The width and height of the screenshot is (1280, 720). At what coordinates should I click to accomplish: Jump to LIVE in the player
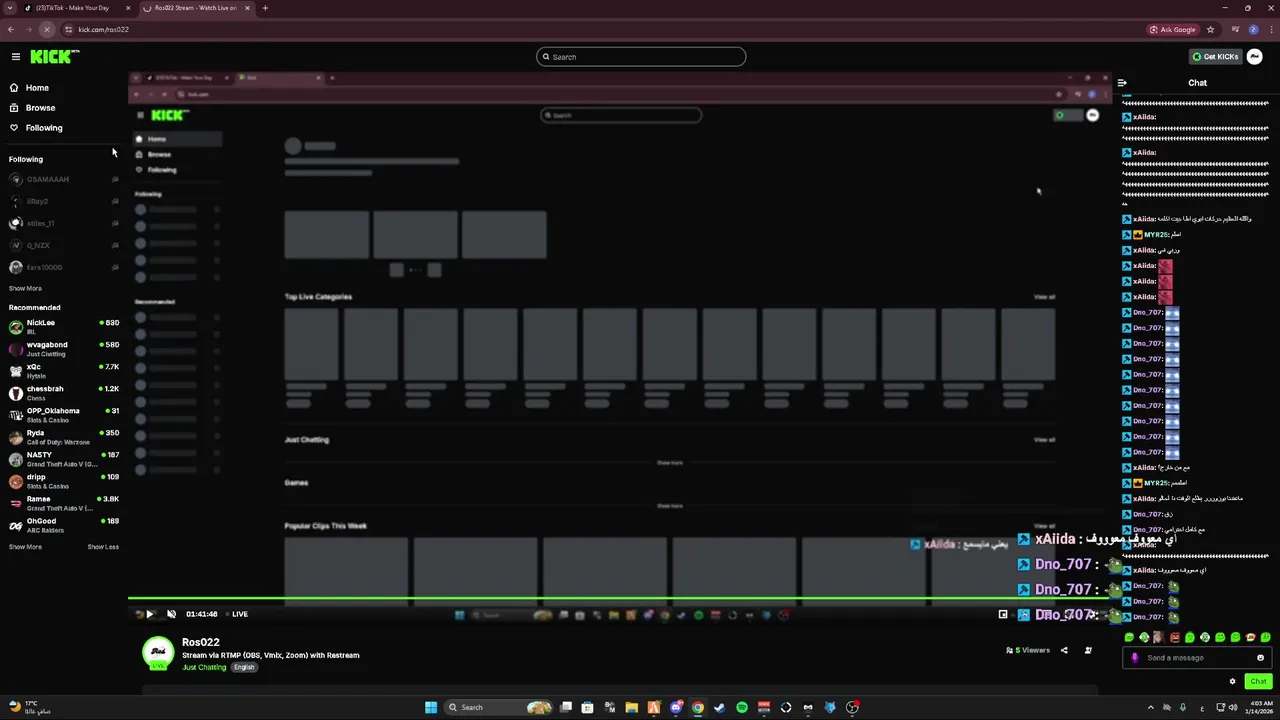[237, 614]
